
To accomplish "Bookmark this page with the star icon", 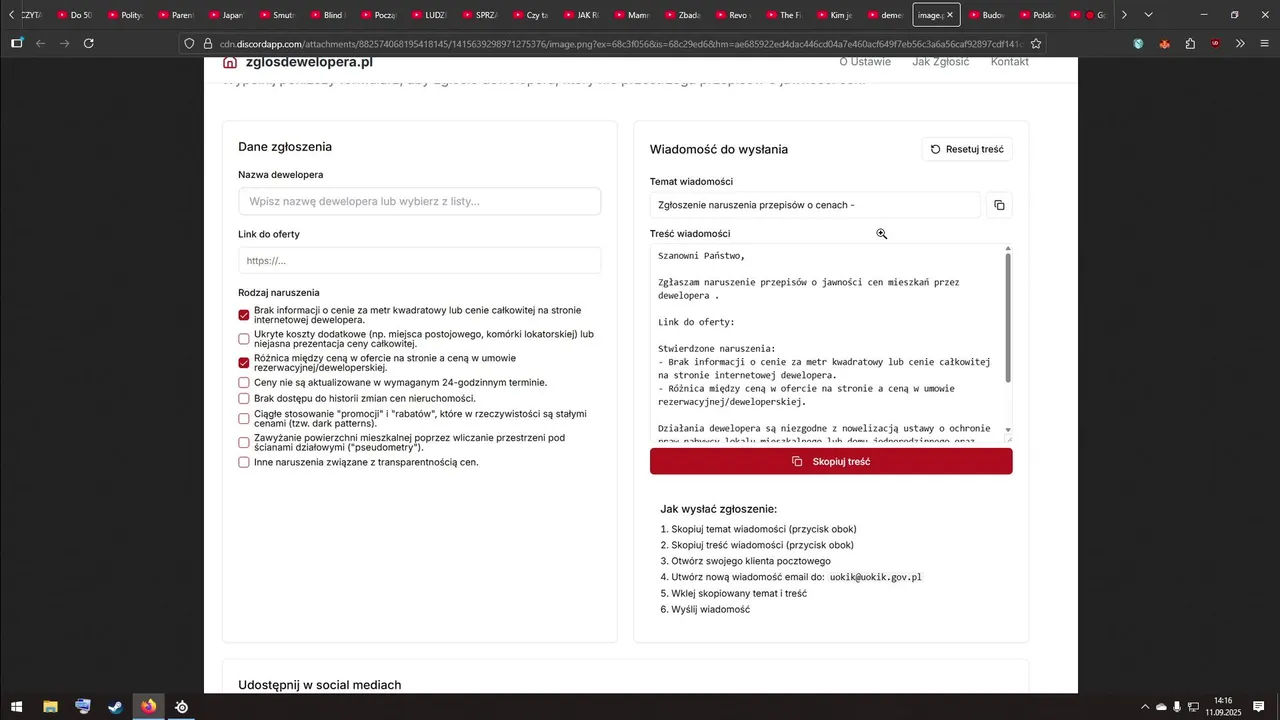I will [x=1036, y=44].
